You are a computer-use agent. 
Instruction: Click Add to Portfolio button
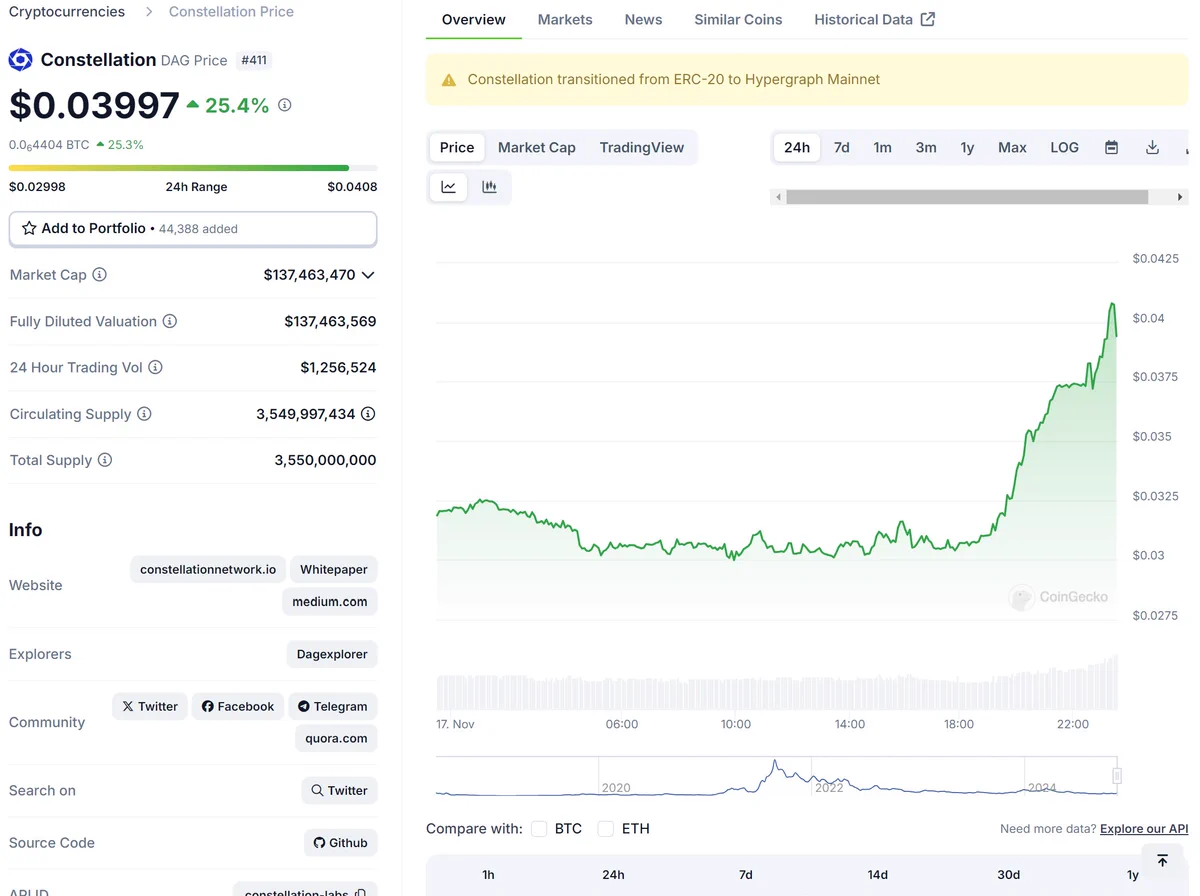[x=193, y=228]
